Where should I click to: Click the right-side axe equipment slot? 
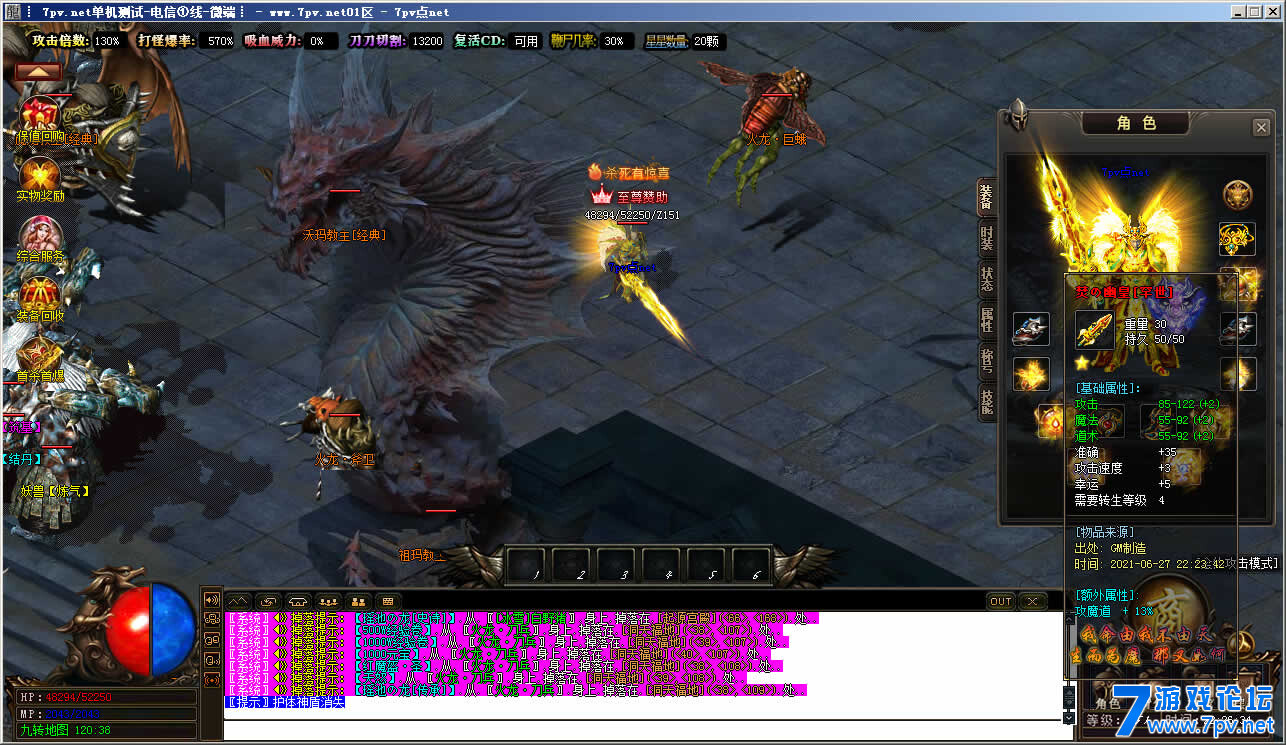point(1238,329)
